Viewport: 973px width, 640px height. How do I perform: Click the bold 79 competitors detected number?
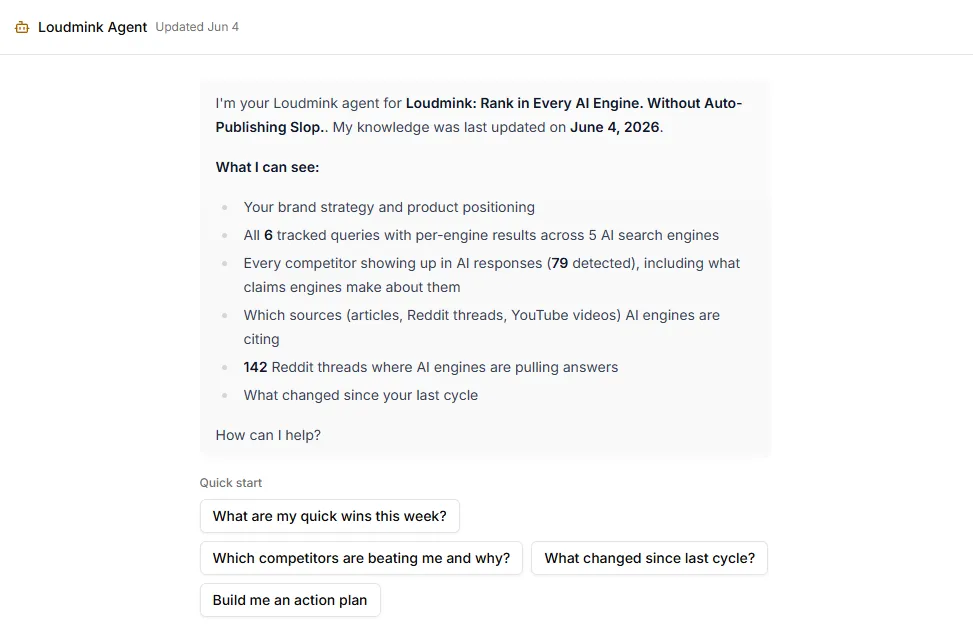[560, 263]
